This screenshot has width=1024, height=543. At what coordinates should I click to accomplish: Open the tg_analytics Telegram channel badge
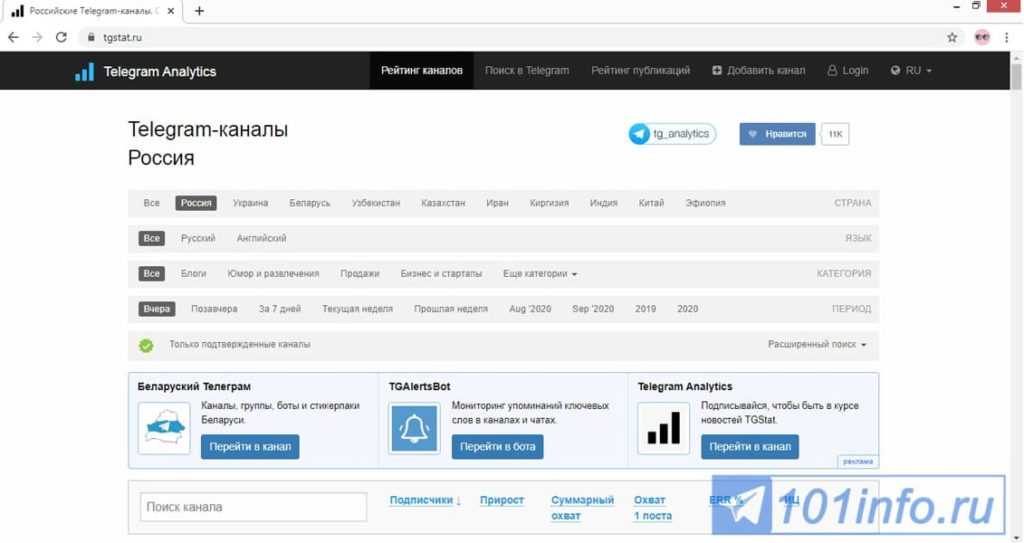coord(672,134)
